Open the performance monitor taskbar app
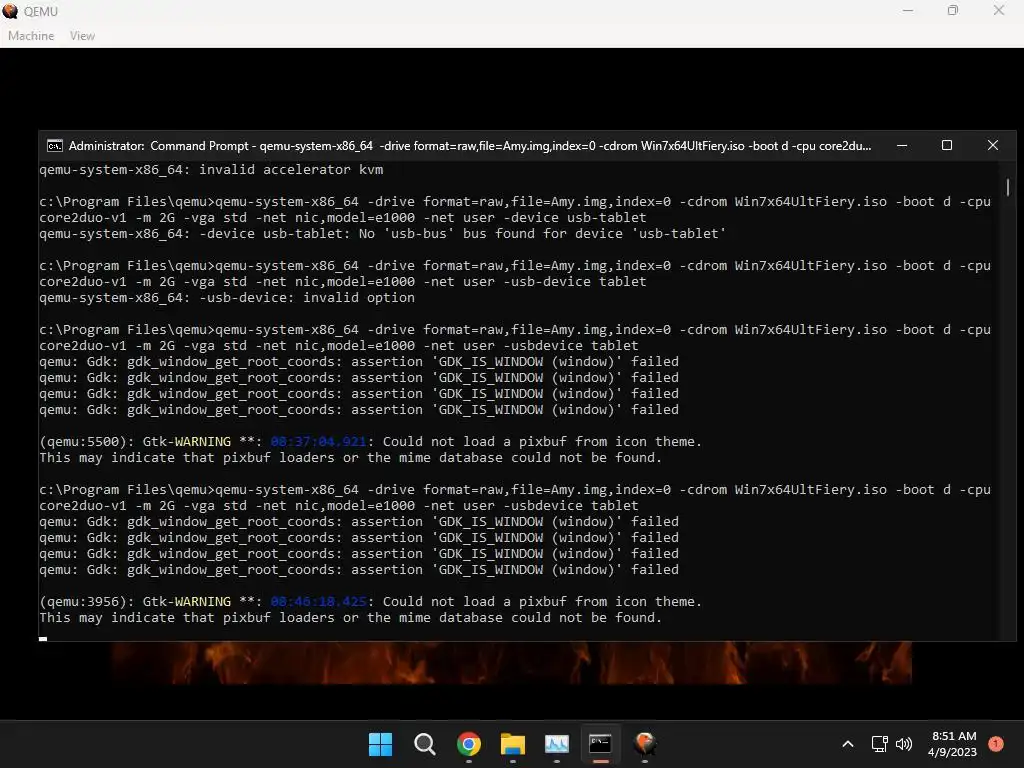1024x768 pixels. pyautogui.click(x=556, y=744)
